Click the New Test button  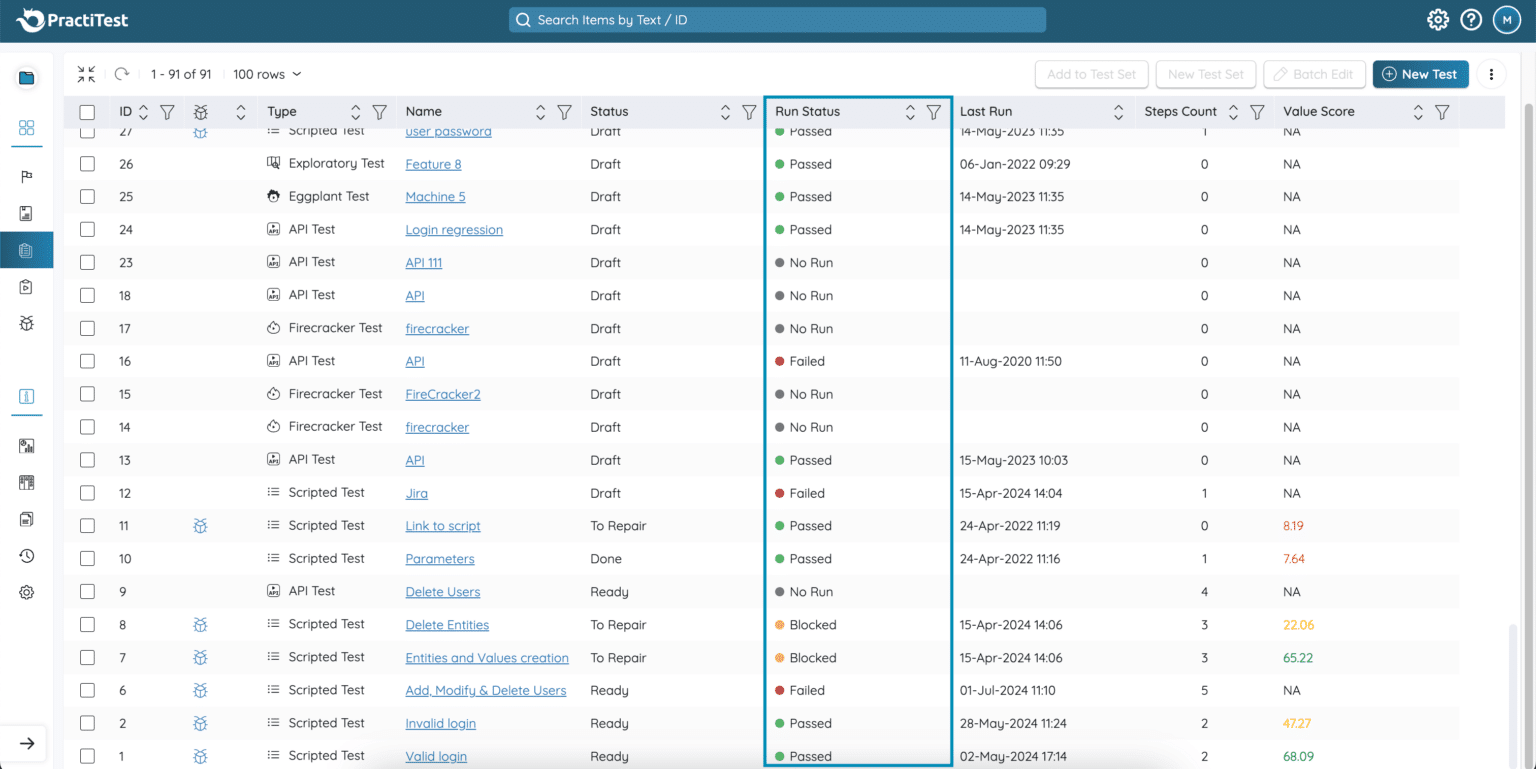coord(1420,74)
